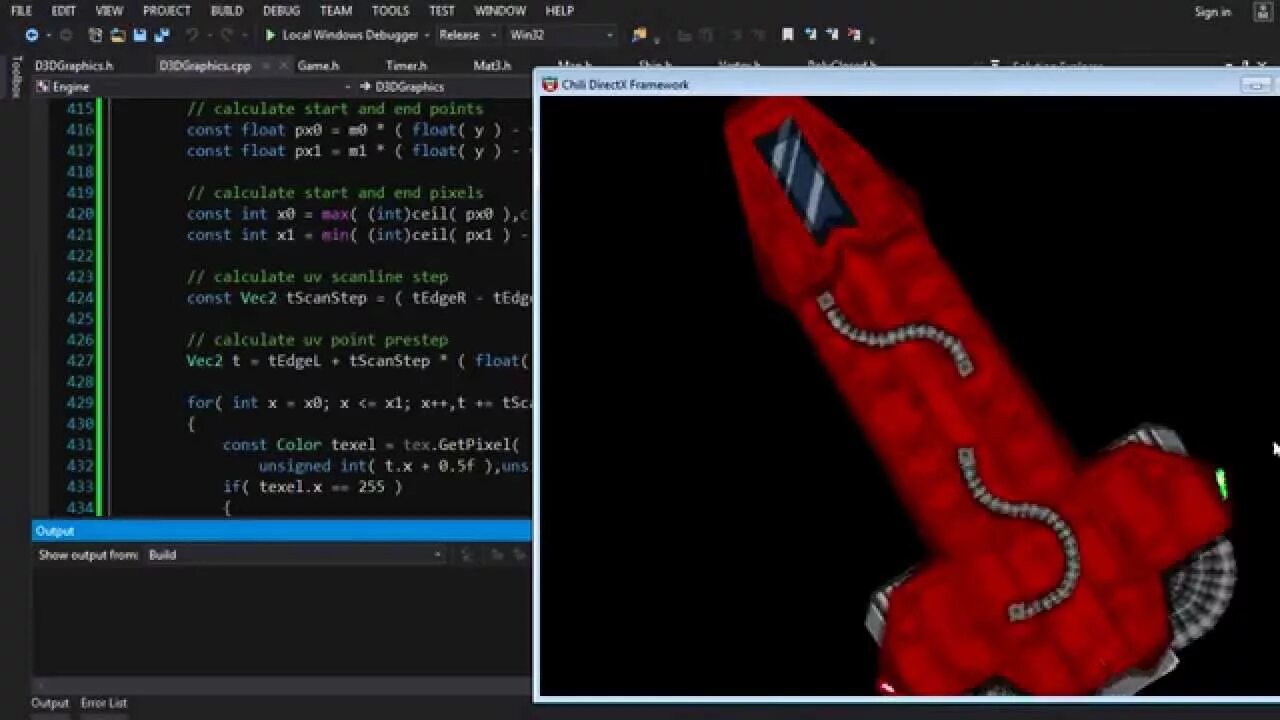Switch to the Game.h tab

pyautogui.click(x=318, y=66)
